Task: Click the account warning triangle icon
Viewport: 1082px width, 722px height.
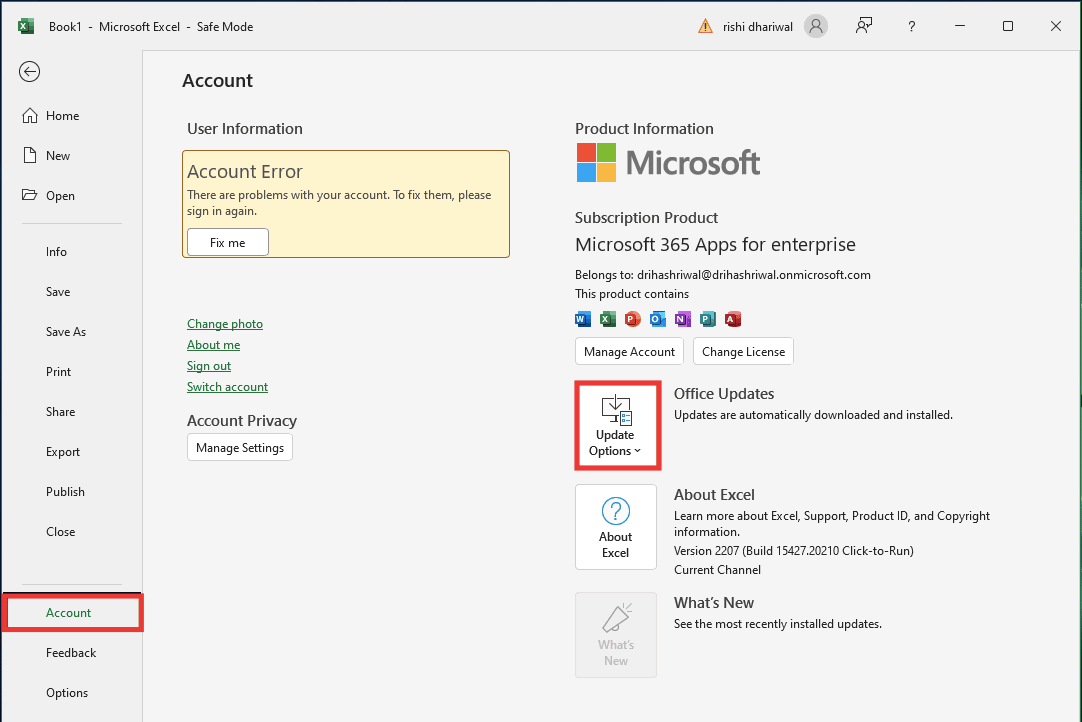Action: coord(706,27)
